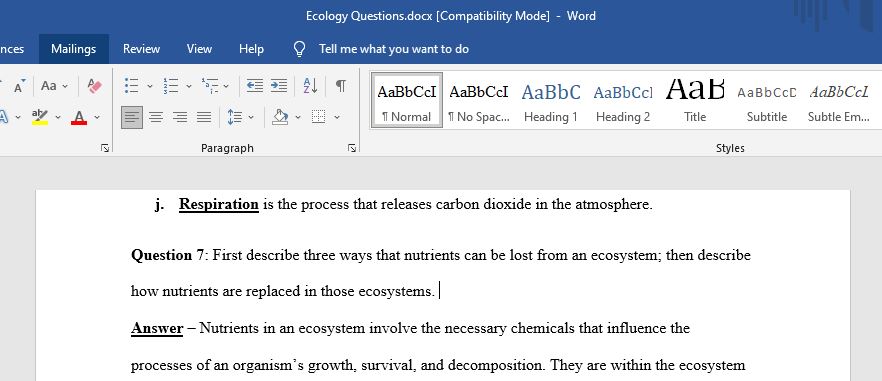Shrink the font size with Decrease Font button
The image size is (882, 381).
(x=19, y=86)
